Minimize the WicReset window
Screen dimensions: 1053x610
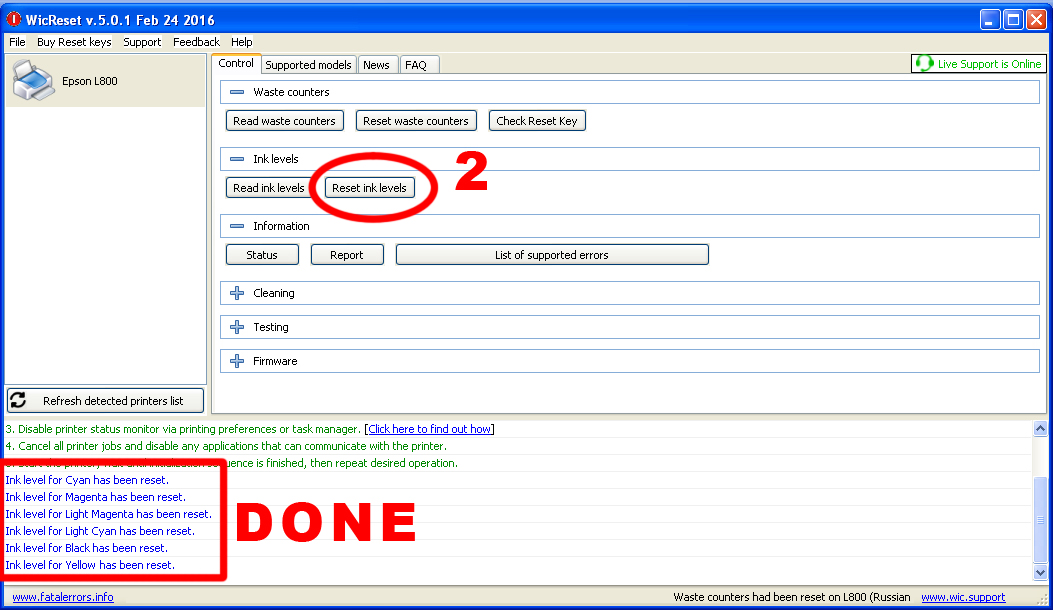point(989,19)
